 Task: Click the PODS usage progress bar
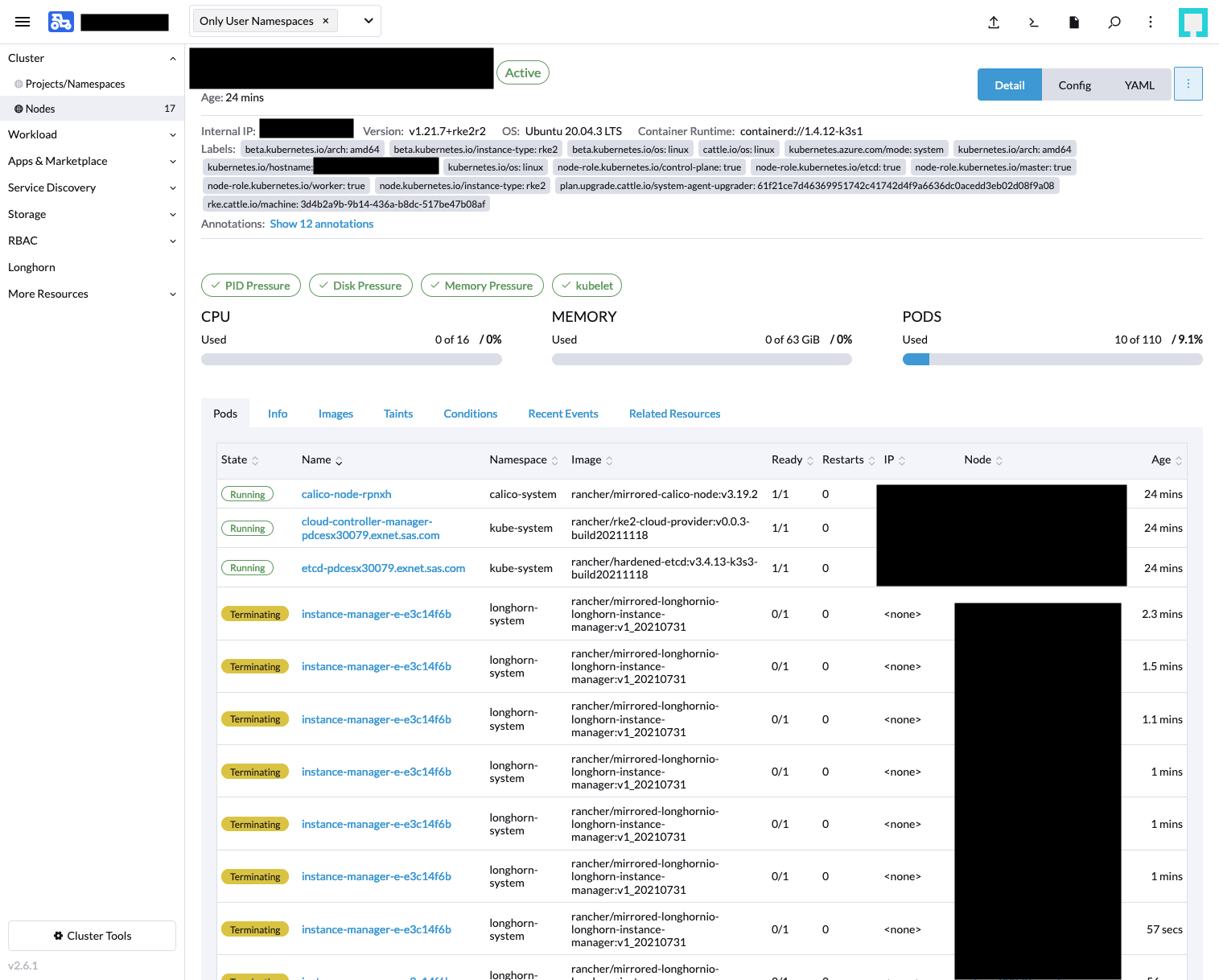(1052, 359)
